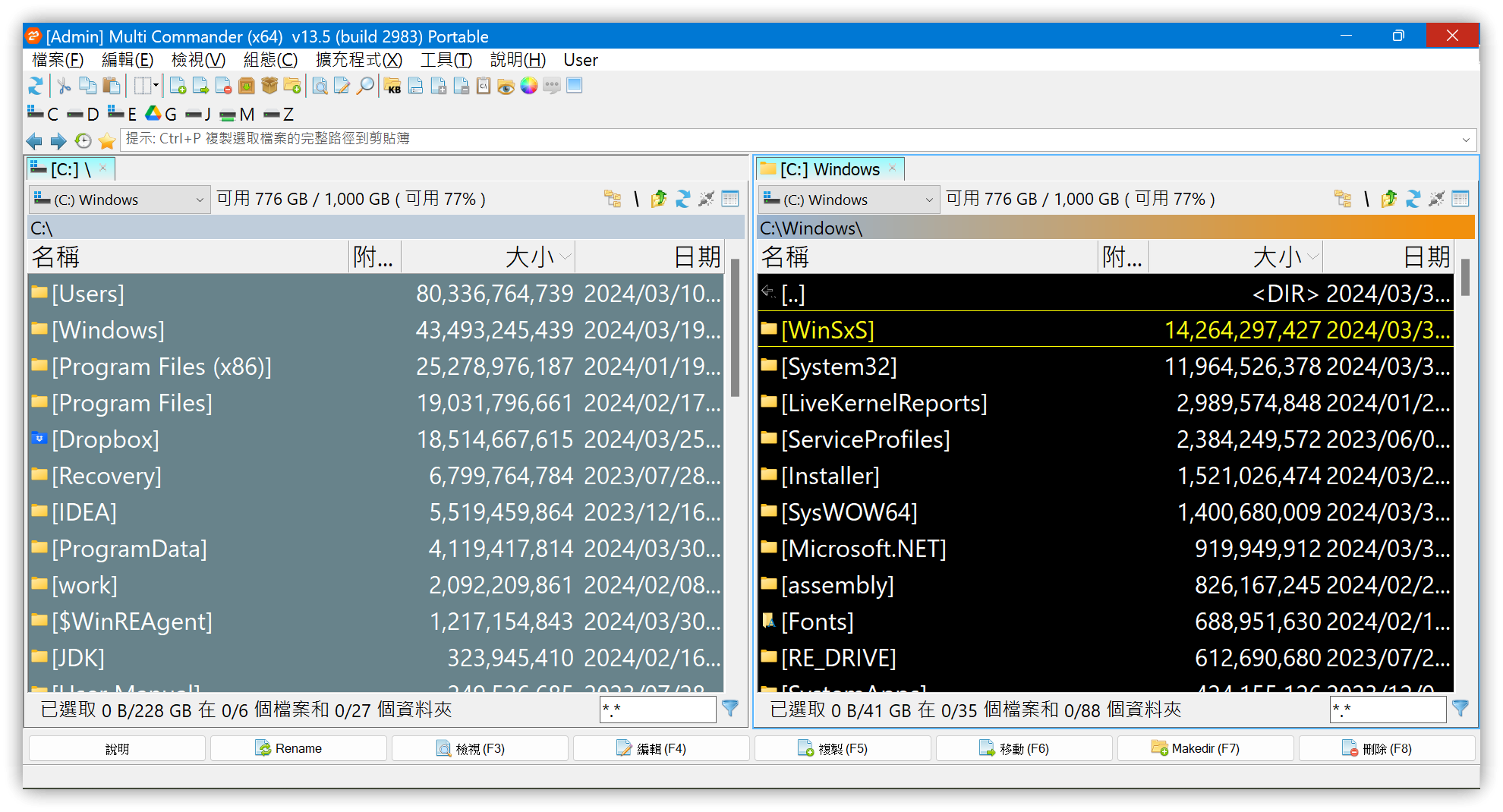Open the 擴充程式(X) menu

359,60
